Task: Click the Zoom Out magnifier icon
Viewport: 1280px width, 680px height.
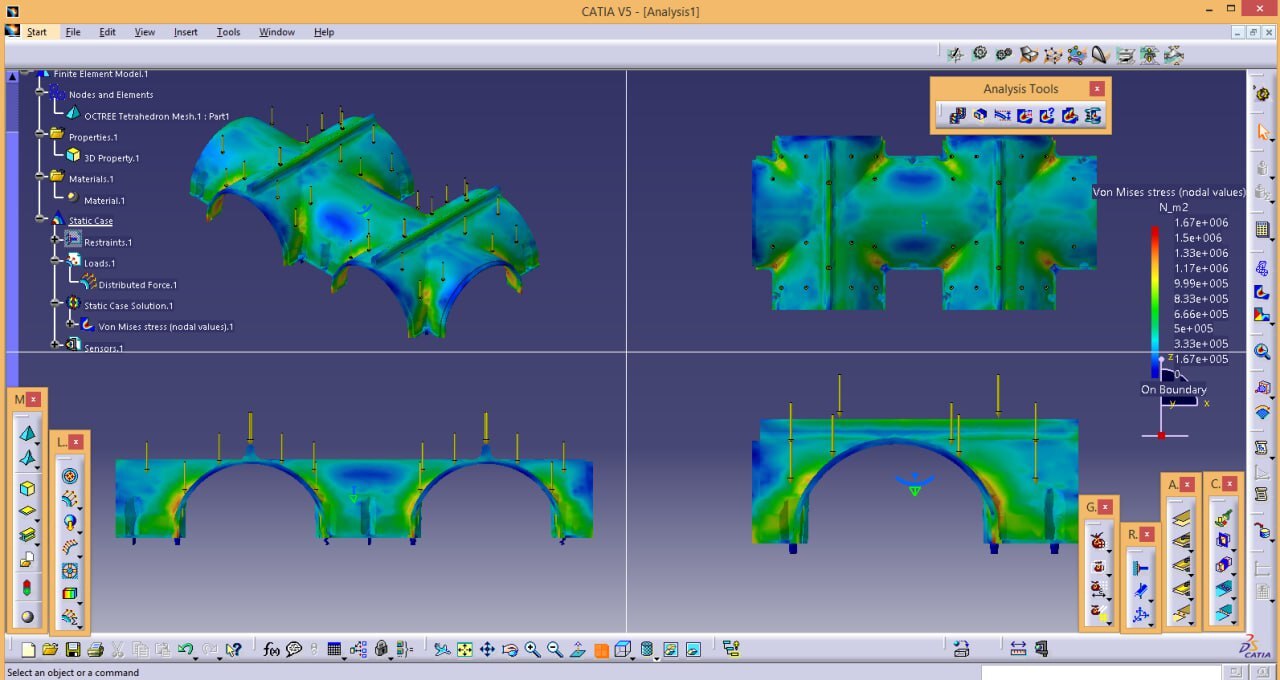Action: click(554, 650)
